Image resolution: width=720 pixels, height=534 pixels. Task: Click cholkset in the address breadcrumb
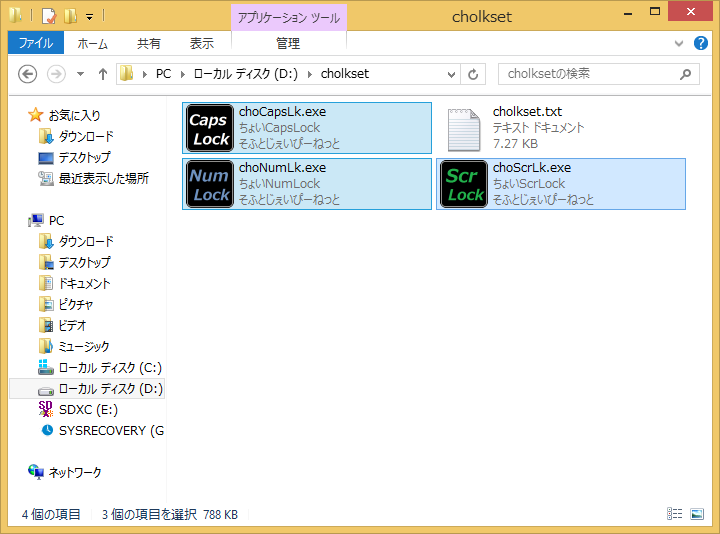coord(345,74)
